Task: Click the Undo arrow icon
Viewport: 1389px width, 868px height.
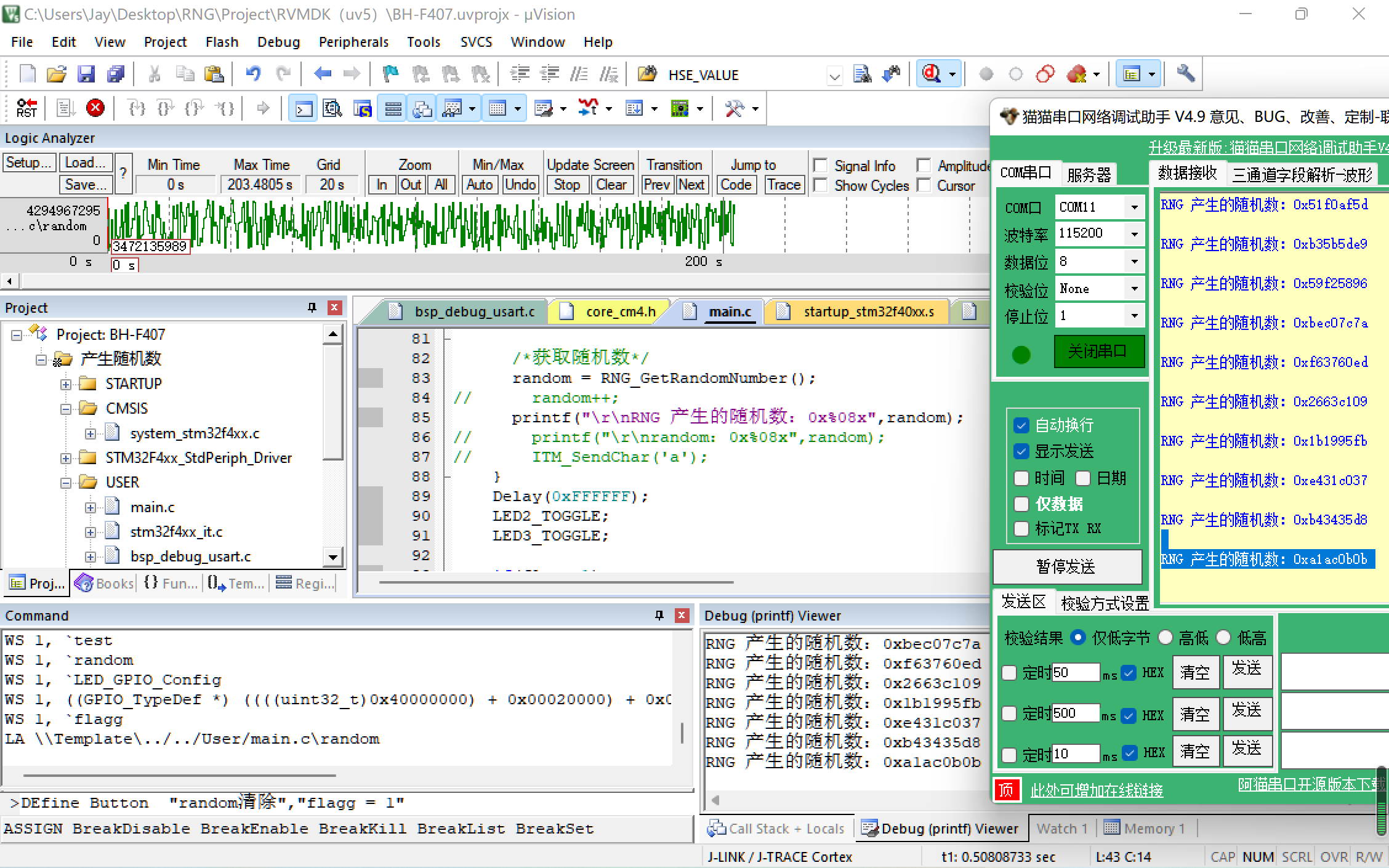Action: [x=253, y=74]
